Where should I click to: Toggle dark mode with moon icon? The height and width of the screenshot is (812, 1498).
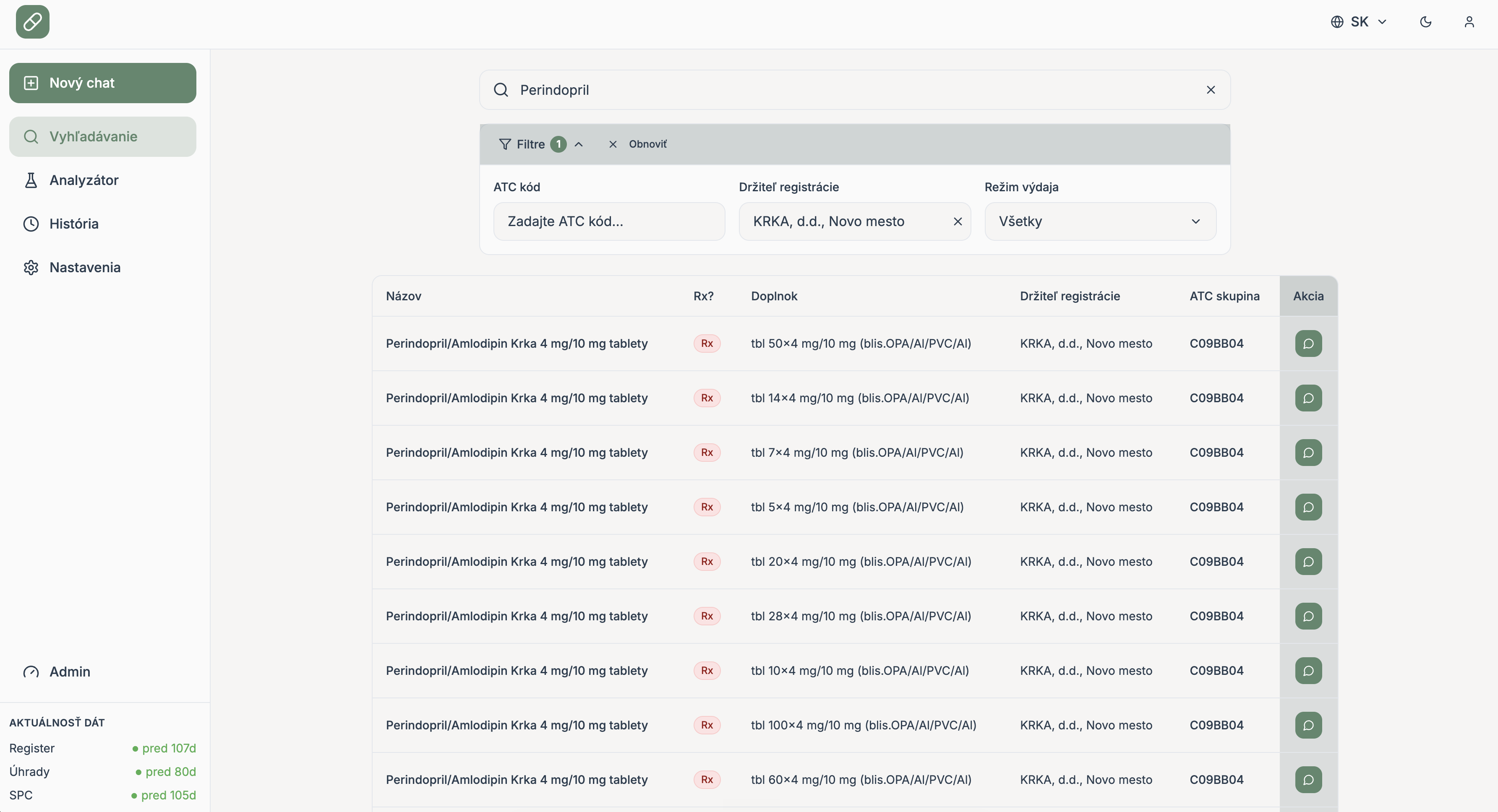1425,22
